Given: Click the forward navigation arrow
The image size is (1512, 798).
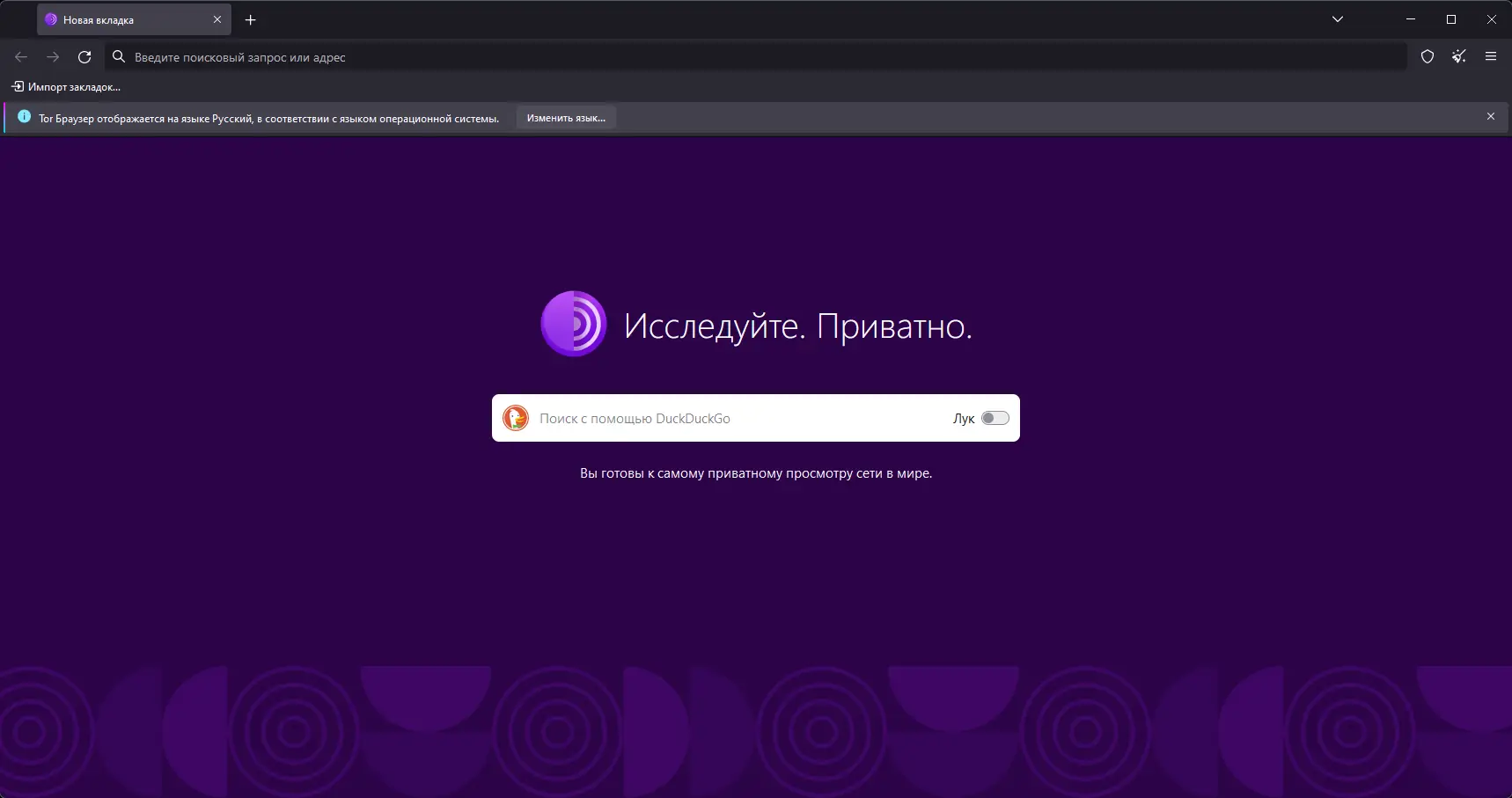Looking at the screenshot, I should point(53,57).
